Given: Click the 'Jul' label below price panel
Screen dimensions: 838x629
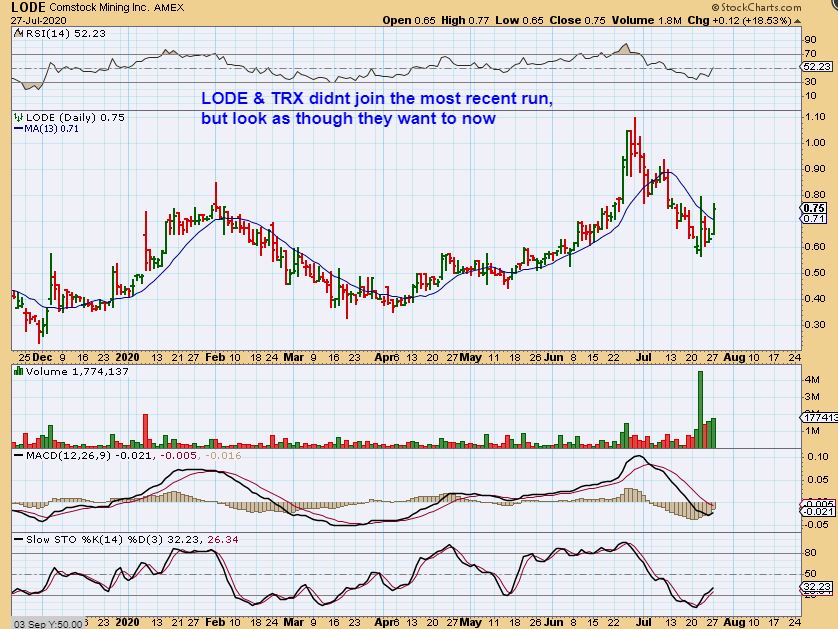Looking at the screenshot, I should [x=643, y=357].
